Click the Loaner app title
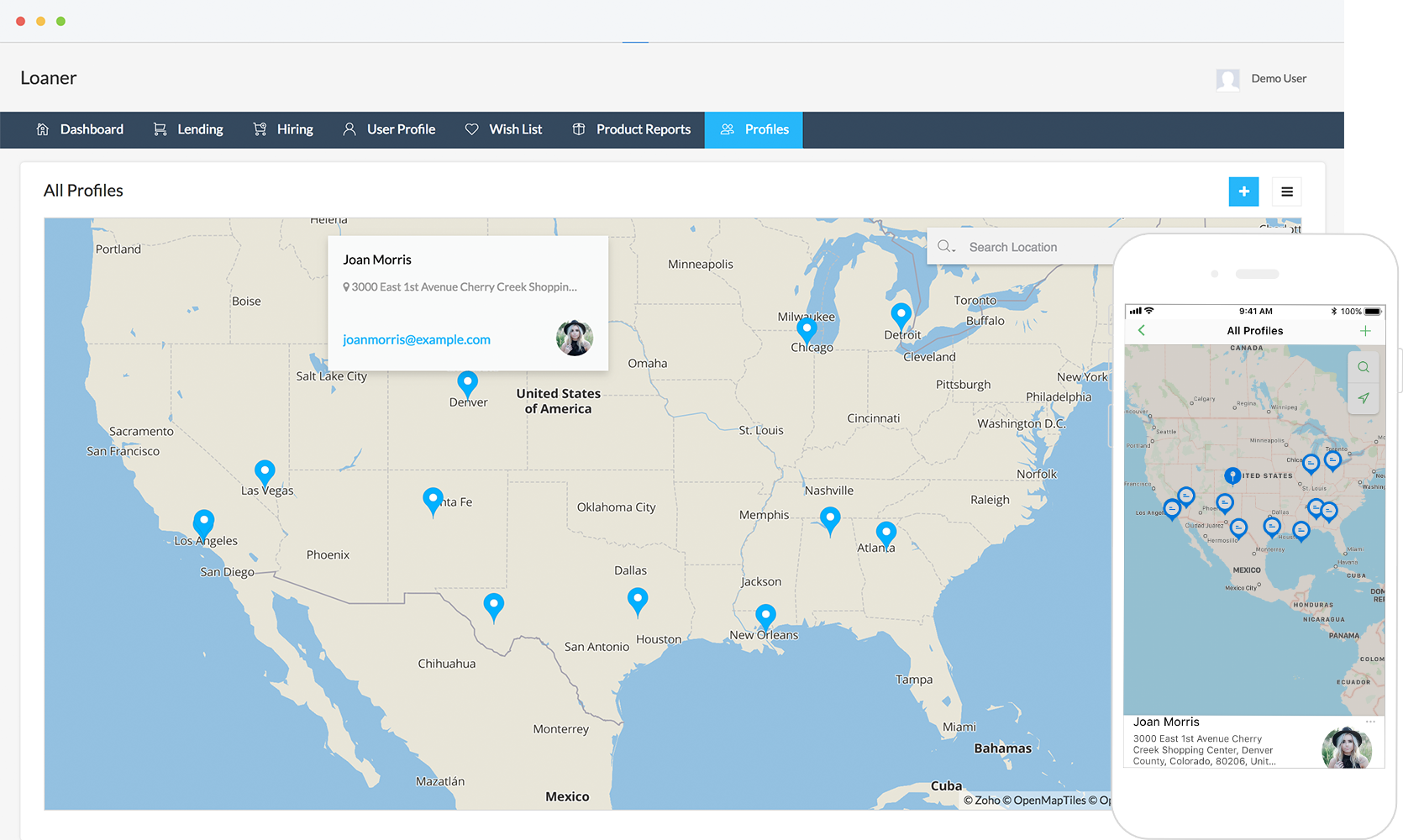 pyautogui.click(x=49, y=78)
